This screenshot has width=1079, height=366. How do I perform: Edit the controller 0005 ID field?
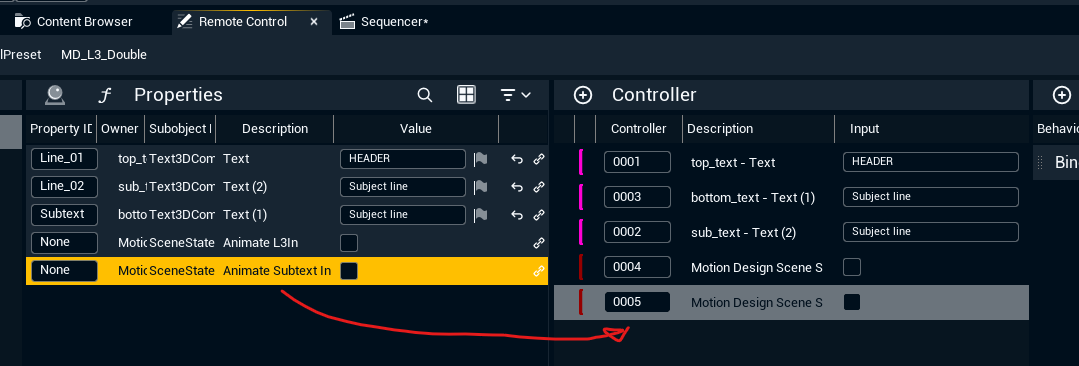pos(637,302)
